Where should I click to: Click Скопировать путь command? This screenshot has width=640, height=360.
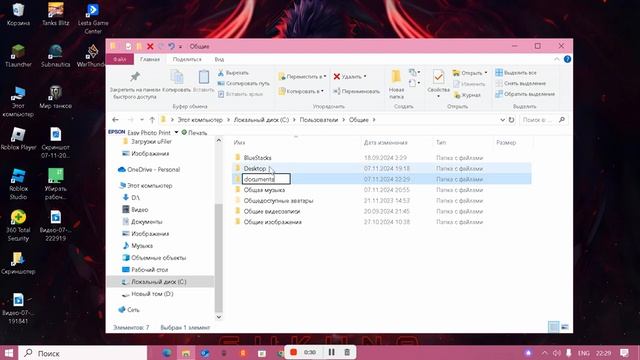tap(243, 83)
